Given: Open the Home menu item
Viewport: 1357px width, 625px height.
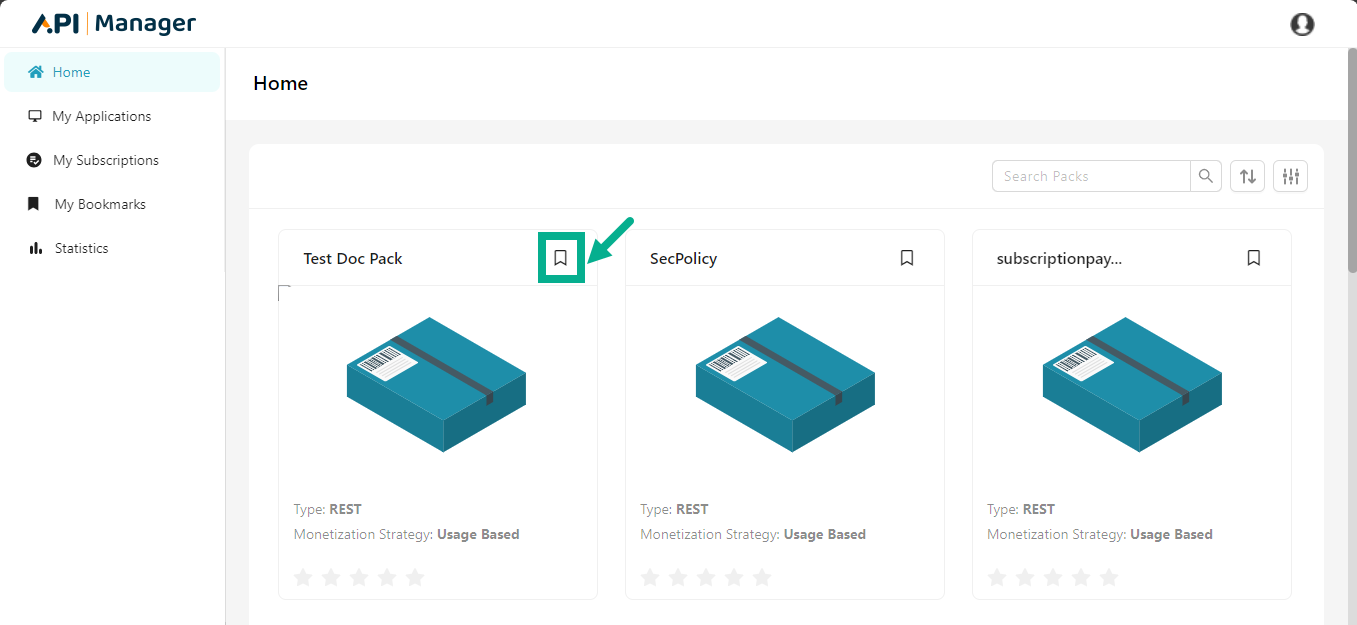Looking at the screenshot, I should coord(71,72).
